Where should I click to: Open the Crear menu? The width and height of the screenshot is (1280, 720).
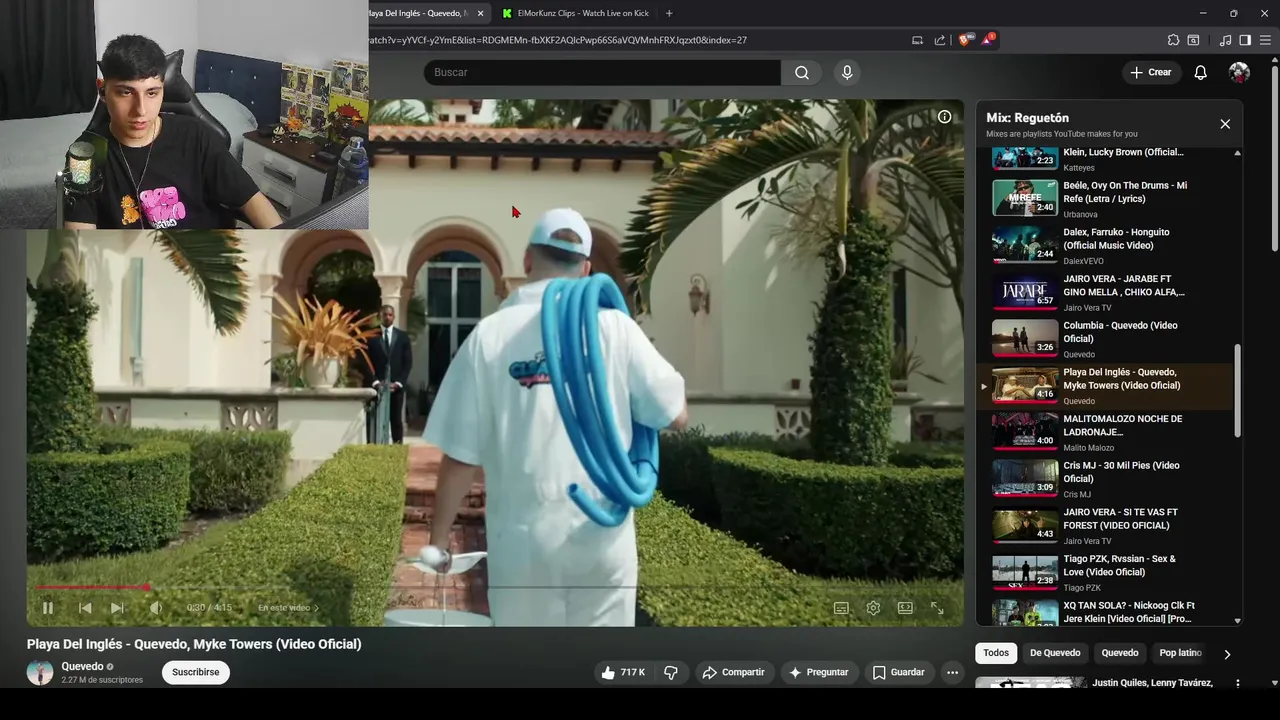tap(1150, 72)
